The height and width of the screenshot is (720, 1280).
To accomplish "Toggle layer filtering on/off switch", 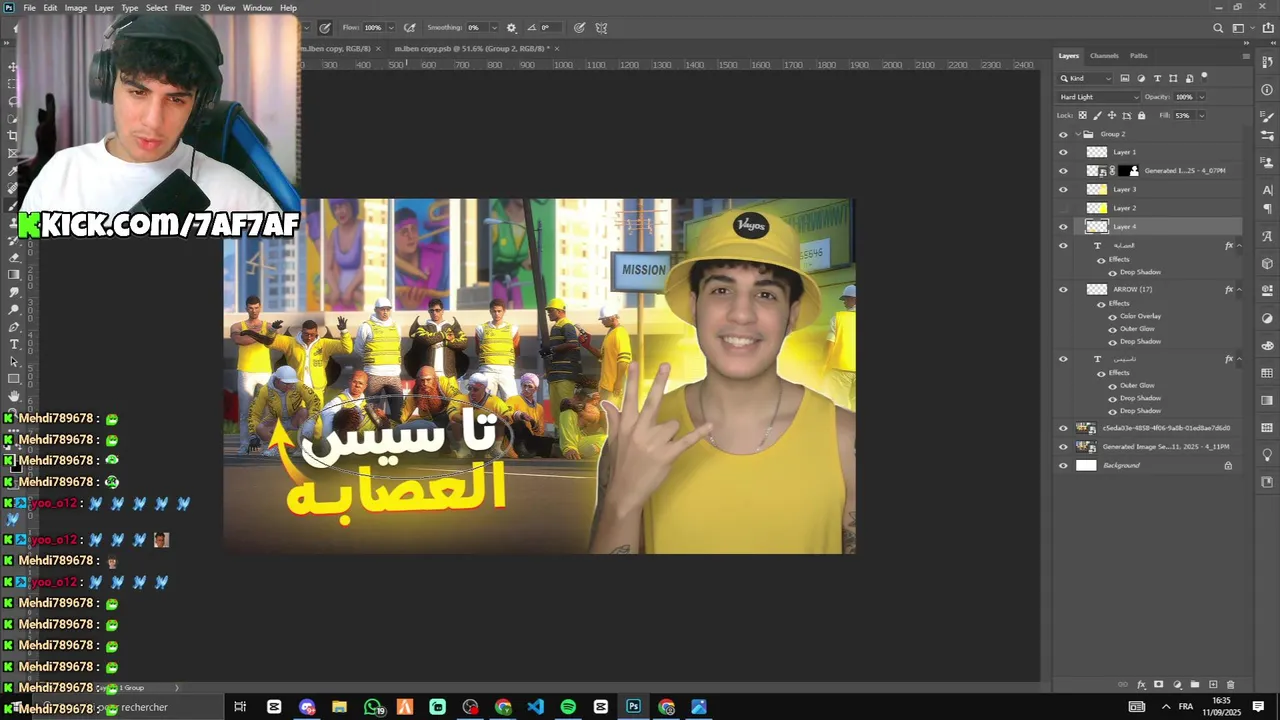I will click(1205, 76).
